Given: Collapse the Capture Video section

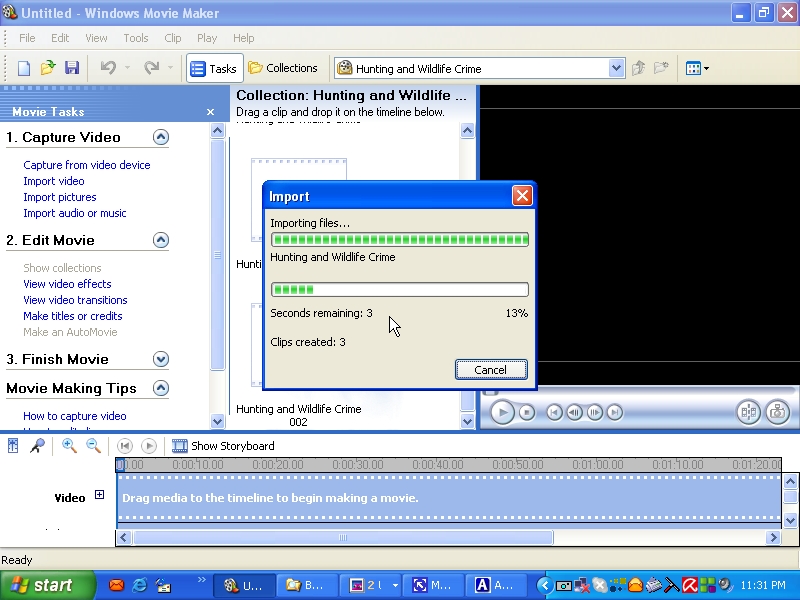Looking at the screenshot, I should click(160, 138).
